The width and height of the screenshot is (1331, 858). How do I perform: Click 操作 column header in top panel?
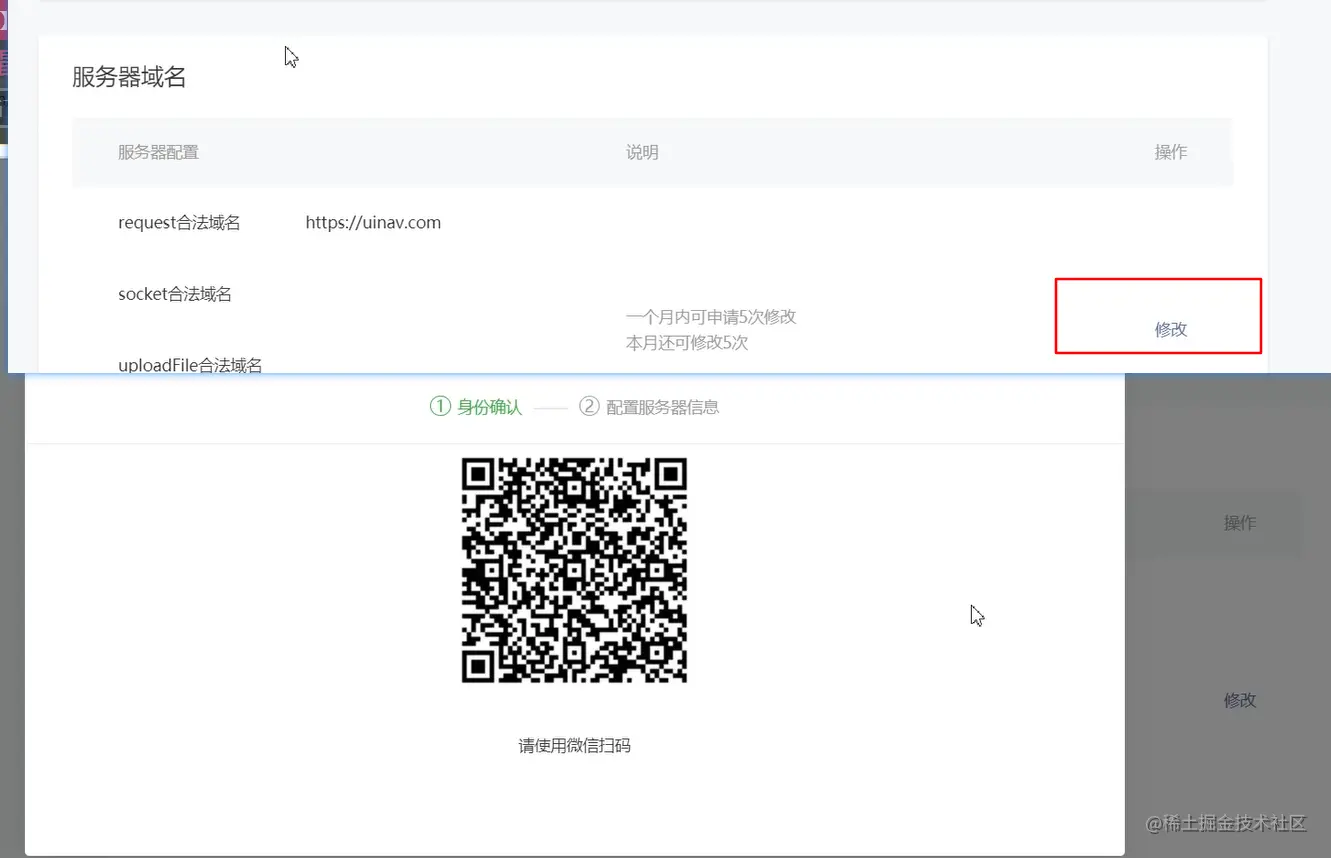pyautogui.click(x=1170, y=152)
